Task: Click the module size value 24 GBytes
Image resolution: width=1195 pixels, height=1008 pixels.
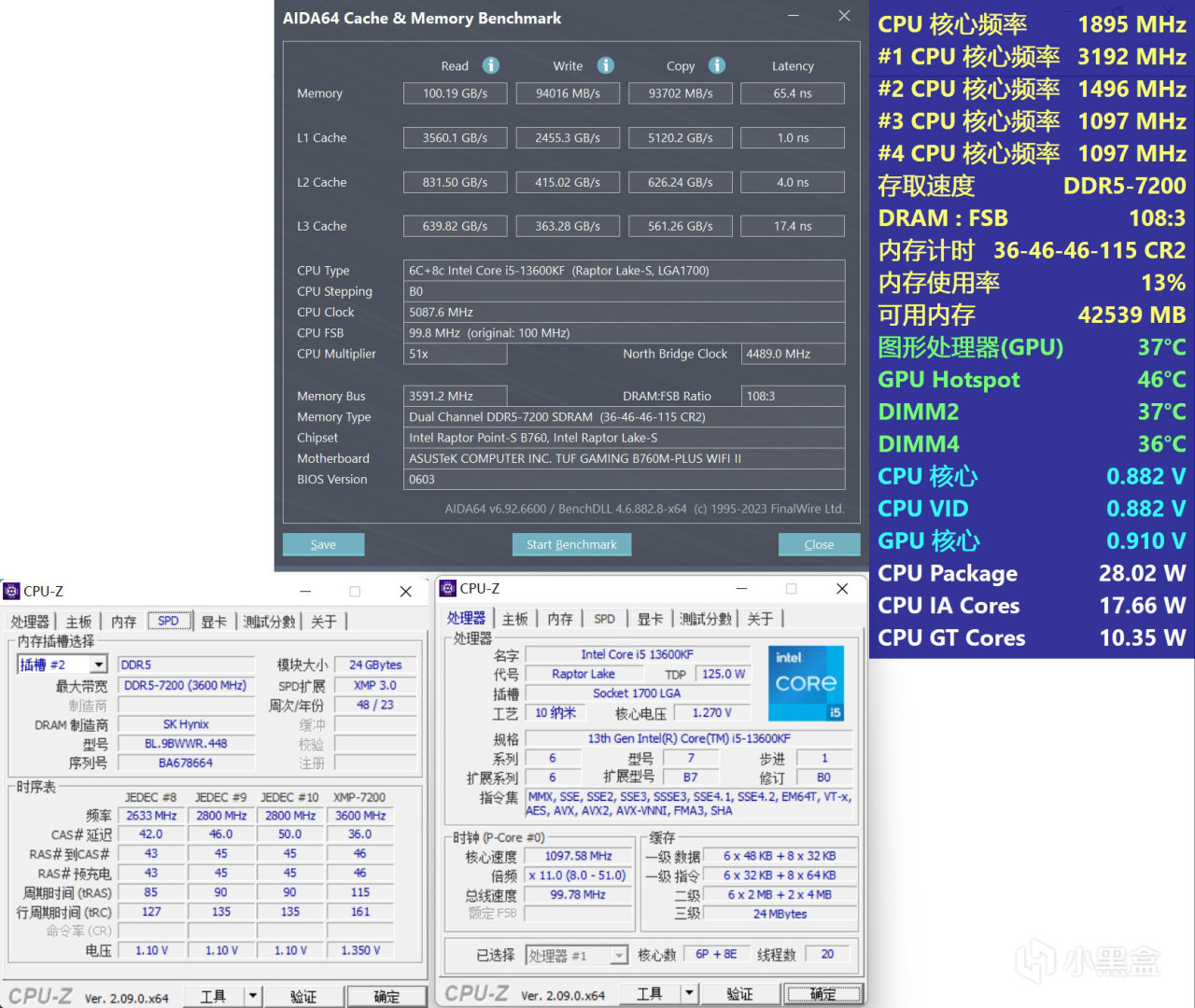Action: 375,665
